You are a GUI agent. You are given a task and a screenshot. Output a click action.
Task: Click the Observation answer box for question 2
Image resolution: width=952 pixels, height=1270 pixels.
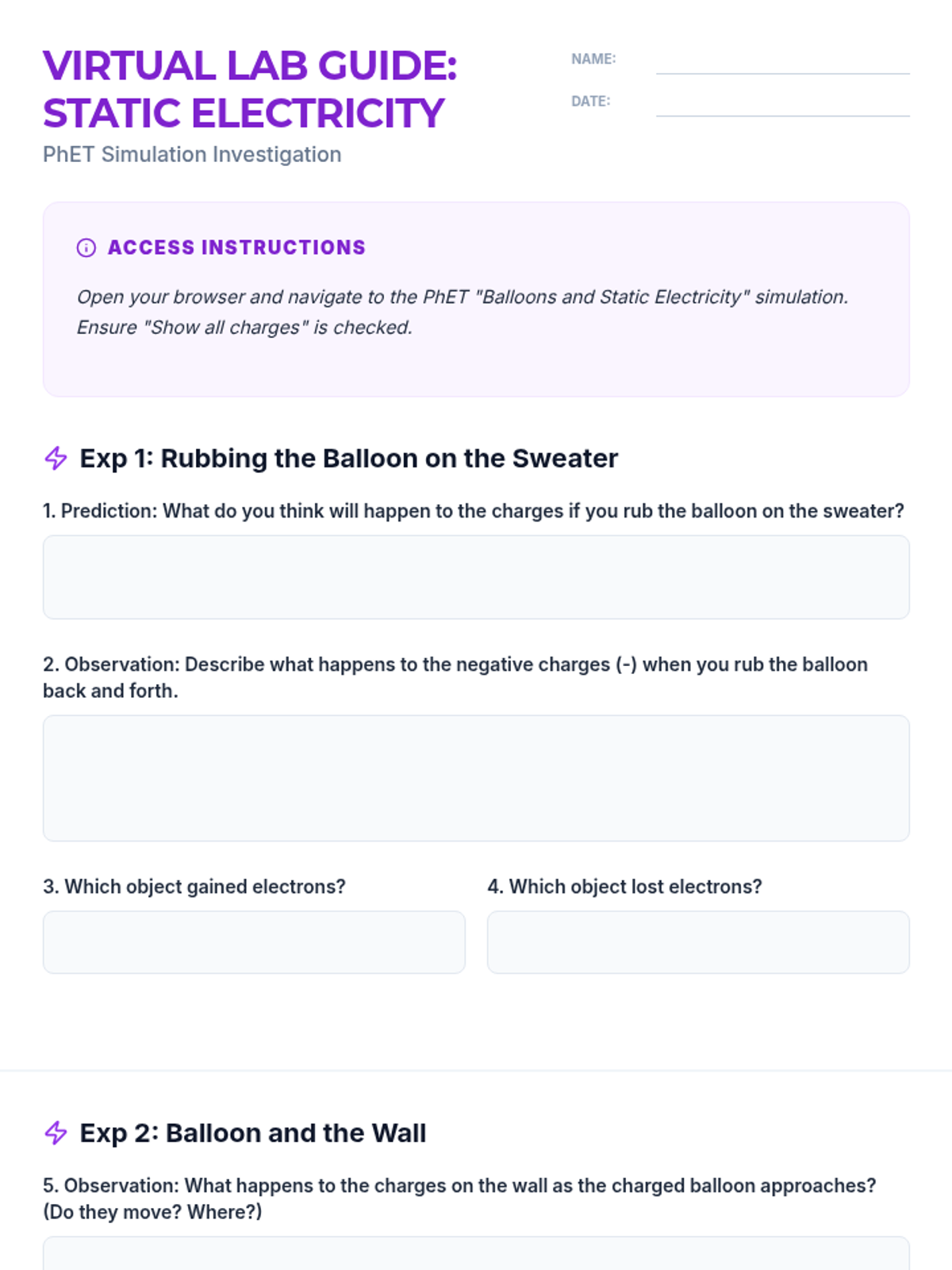[476, 778]
